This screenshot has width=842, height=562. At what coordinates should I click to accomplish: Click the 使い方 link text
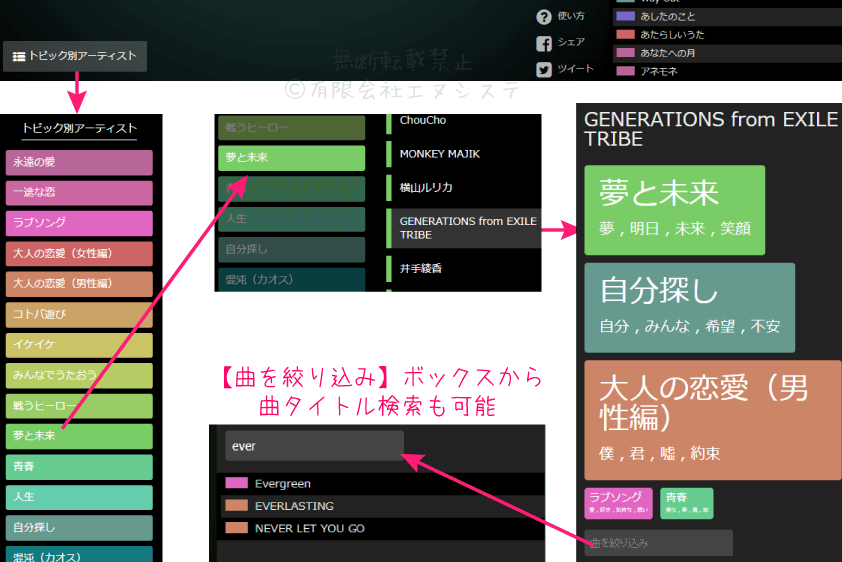571,16
